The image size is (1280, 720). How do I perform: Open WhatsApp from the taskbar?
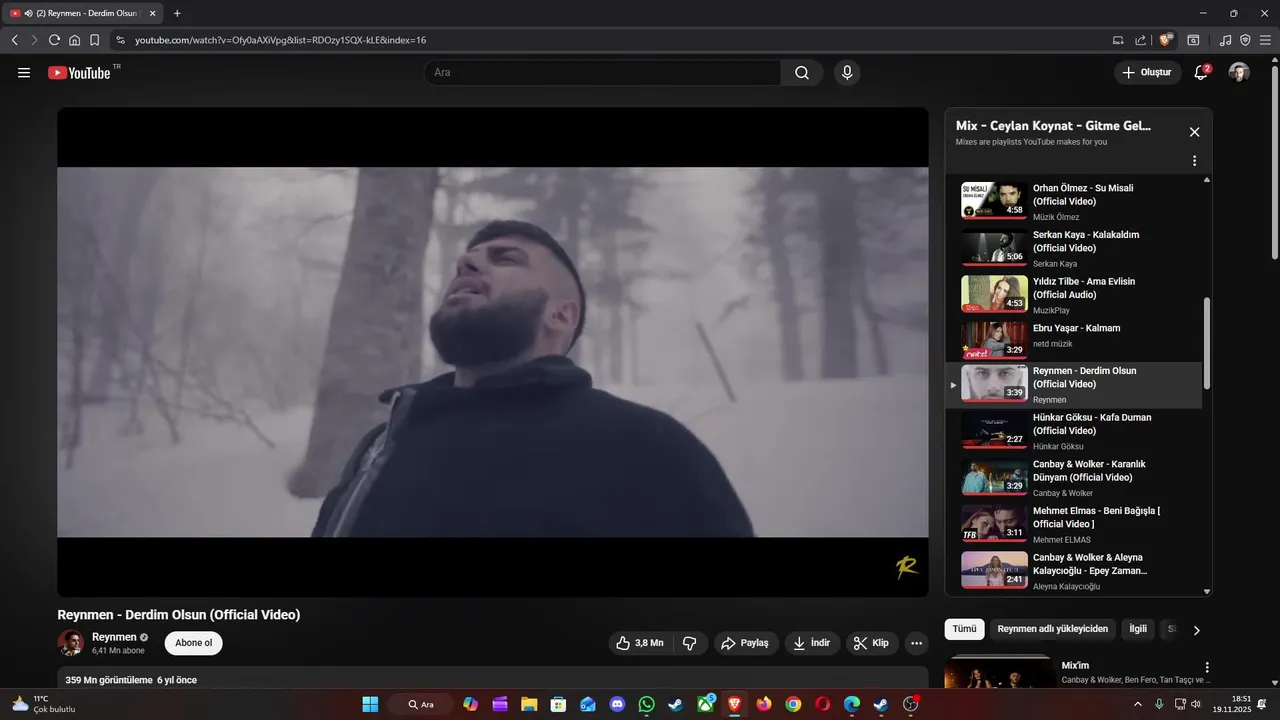646,704
